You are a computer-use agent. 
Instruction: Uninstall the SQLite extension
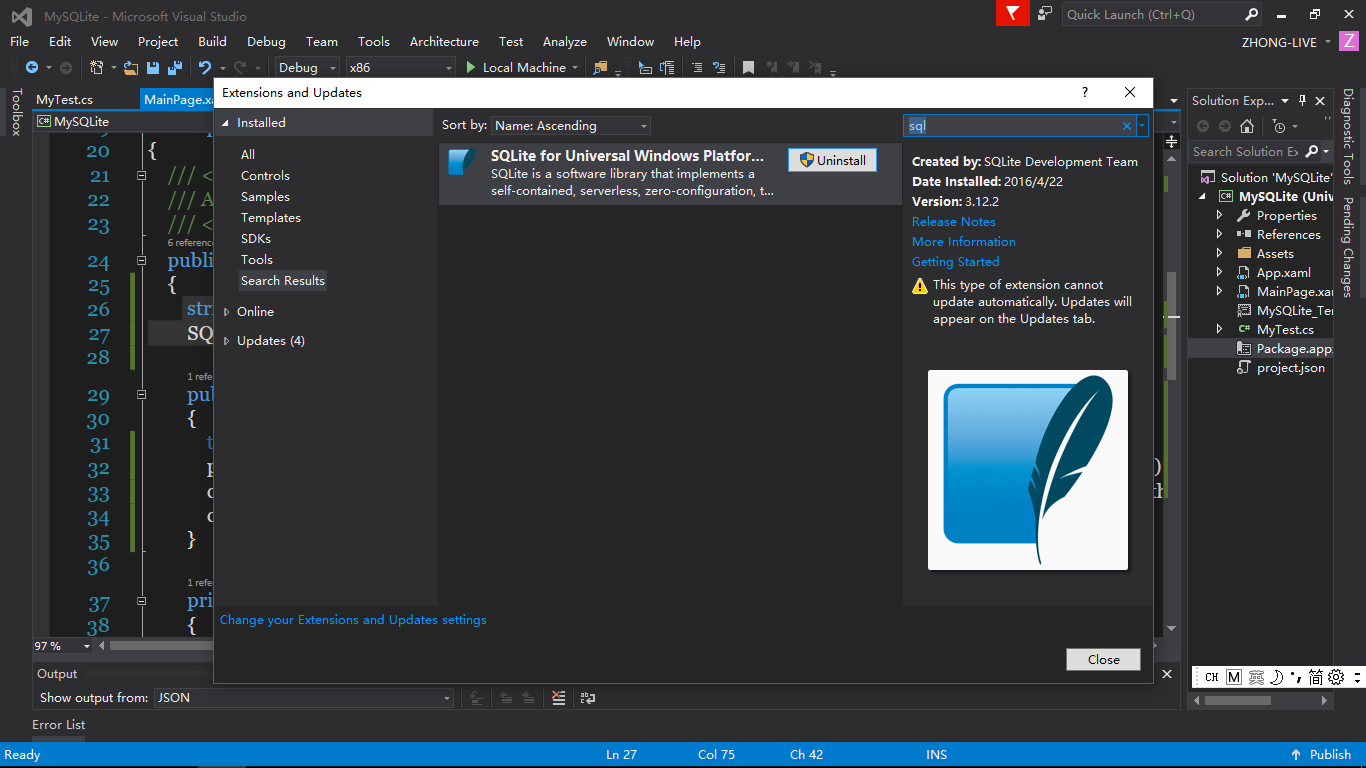click(832, 160)
